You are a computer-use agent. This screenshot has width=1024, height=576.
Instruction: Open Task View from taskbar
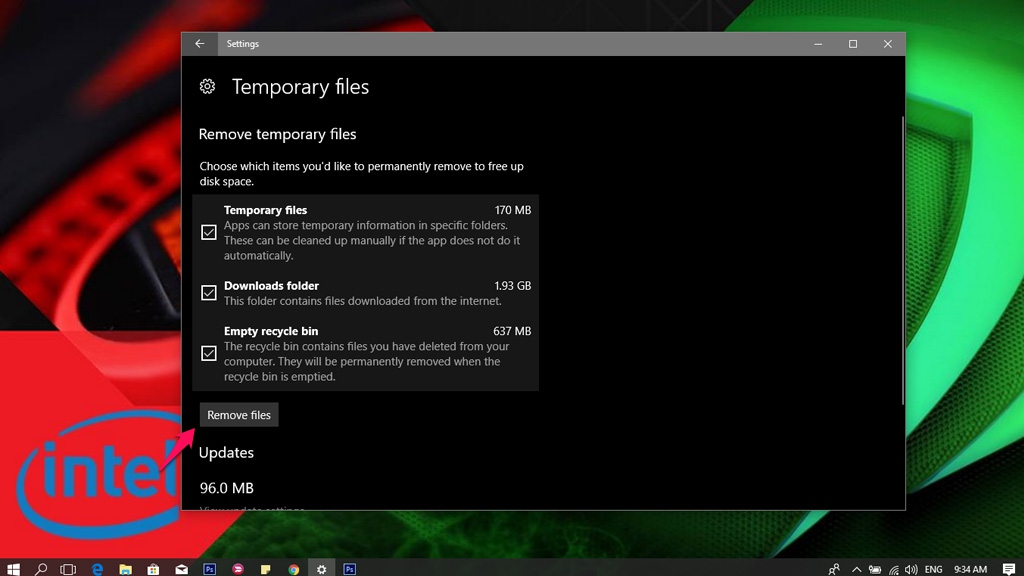(x=68, y=569)
